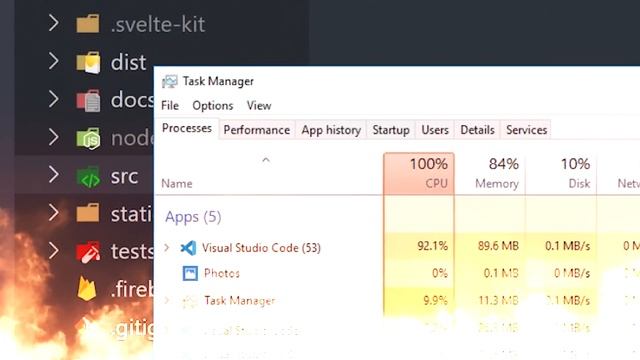Expand the node modules folder chevron

coord(53,137)
